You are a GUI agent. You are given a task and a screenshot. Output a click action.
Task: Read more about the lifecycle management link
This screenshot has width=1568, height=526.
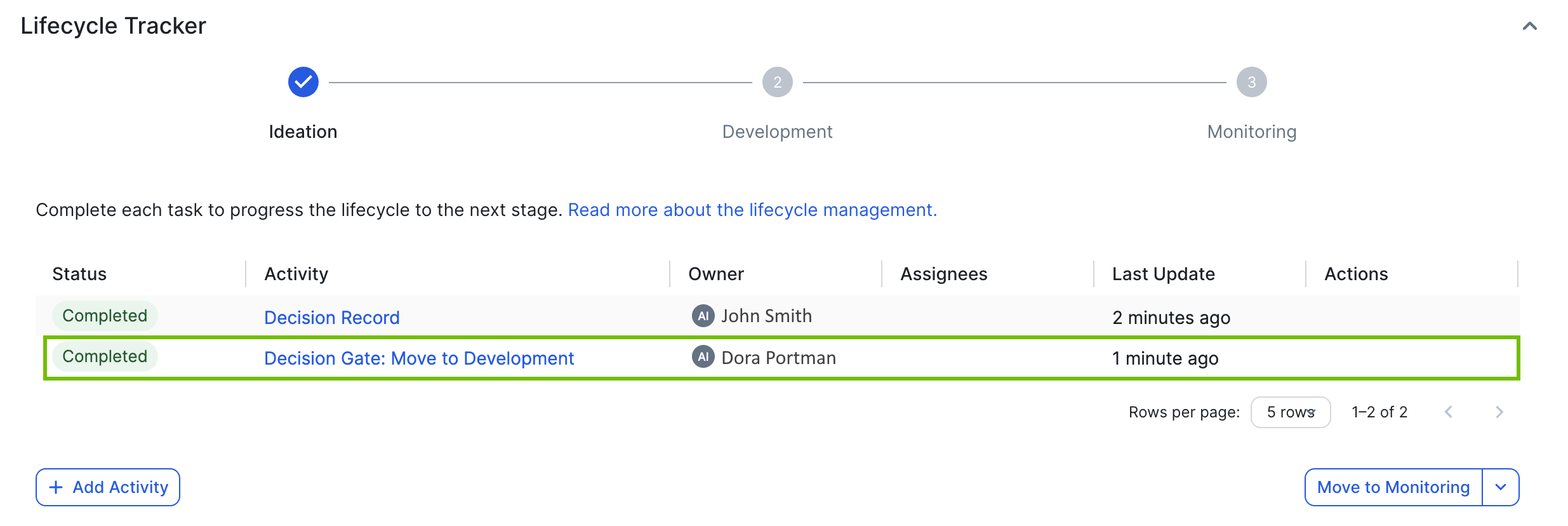752,210
